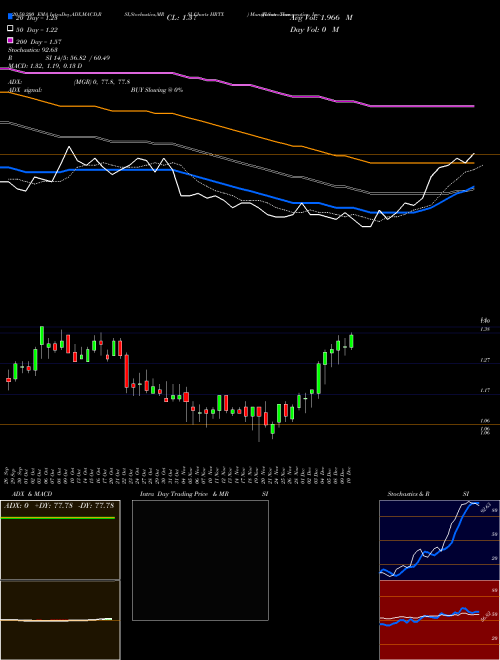This screenshot has height=660, width=500.
Task: Click the '(MGR) 0, 77.8, 77.8' ADX values
Action: point(102,82)
